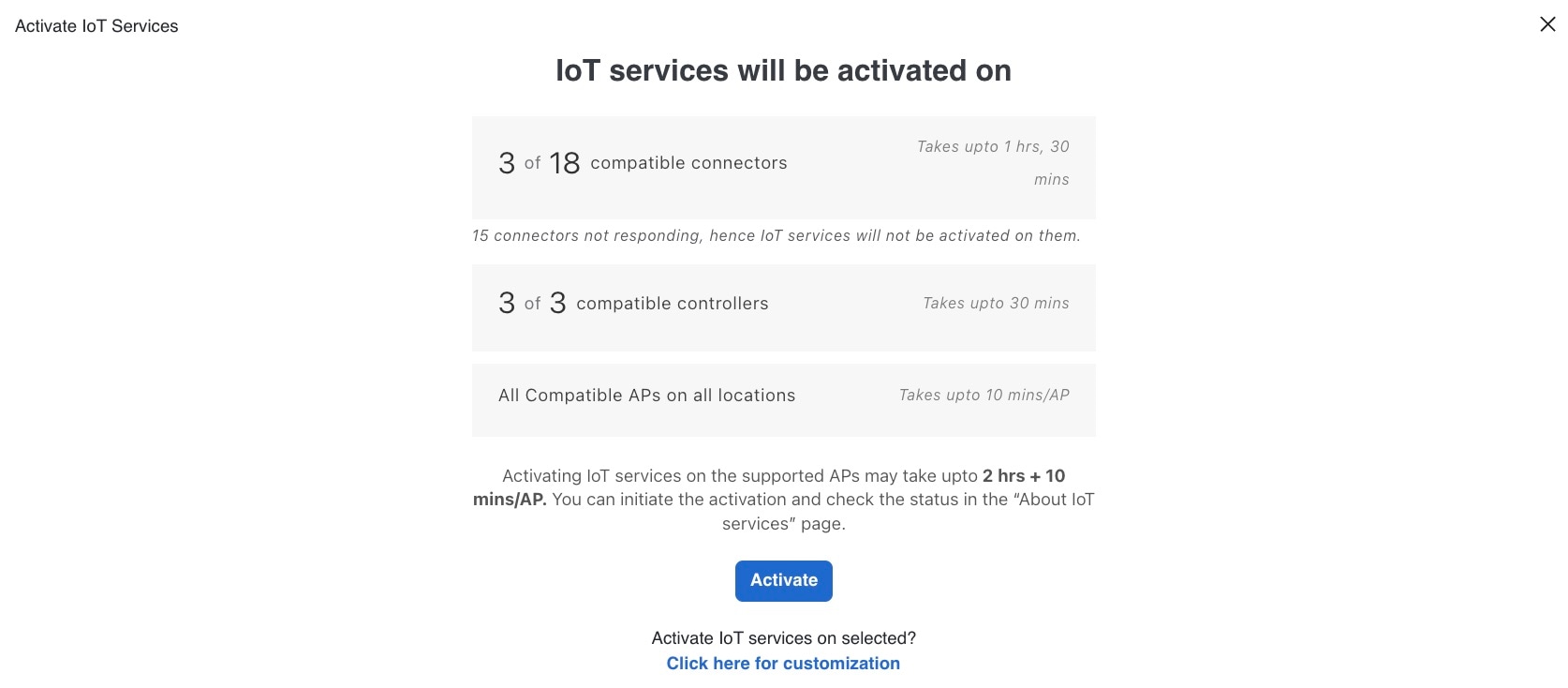Click the compatible controllers label text

[672, 304]
